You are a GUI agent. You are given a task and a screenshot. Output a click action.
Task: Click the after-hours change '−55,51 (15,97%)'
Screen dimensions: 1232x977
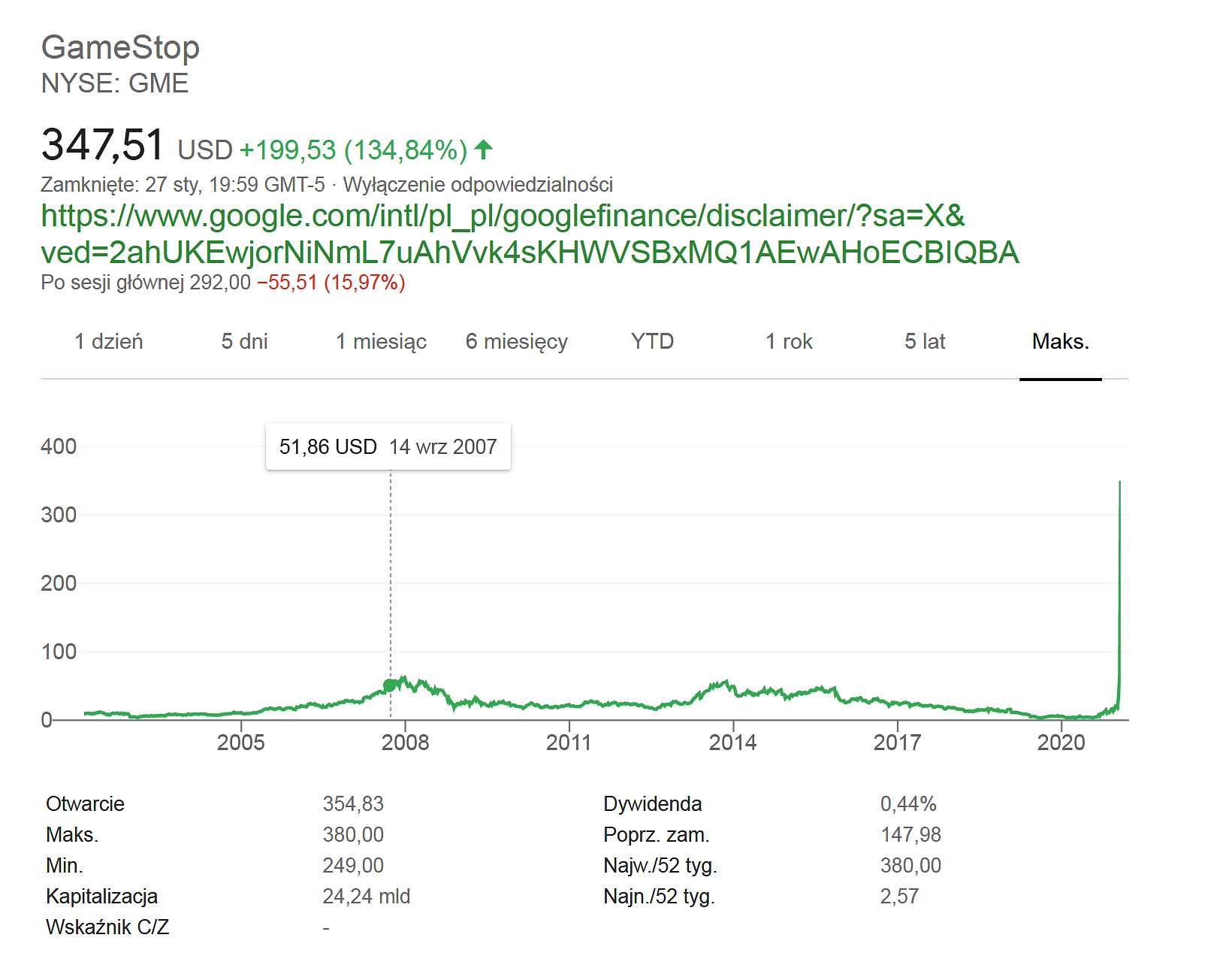click(331, 283)
